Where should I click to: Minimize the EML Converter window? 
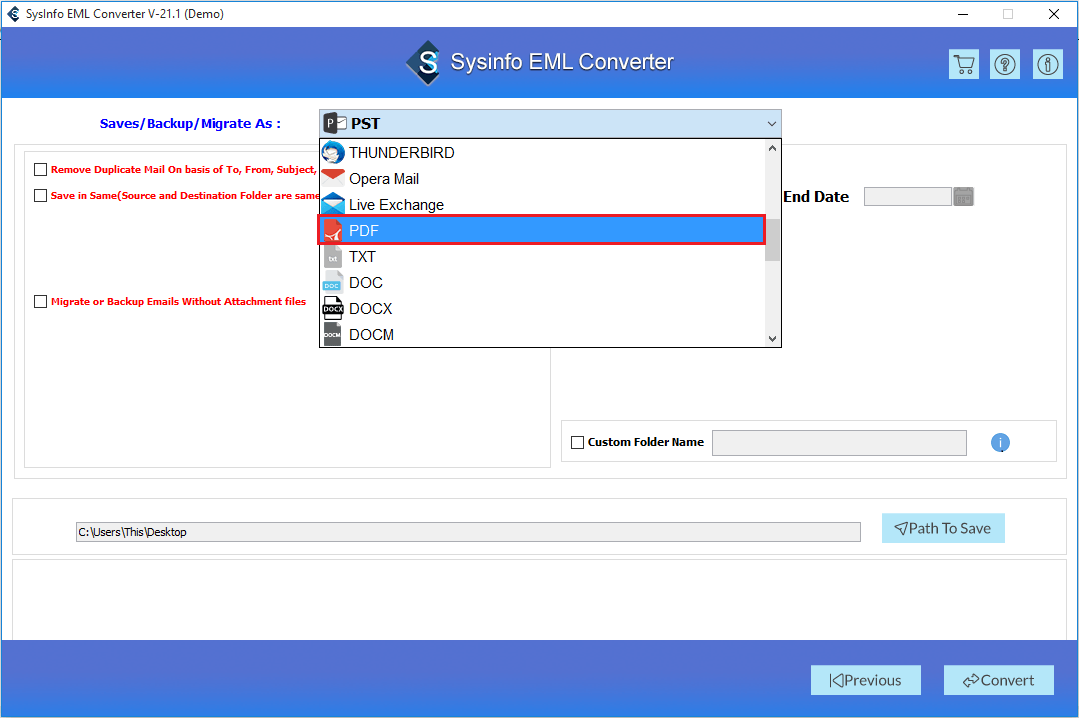pos(963,14)
